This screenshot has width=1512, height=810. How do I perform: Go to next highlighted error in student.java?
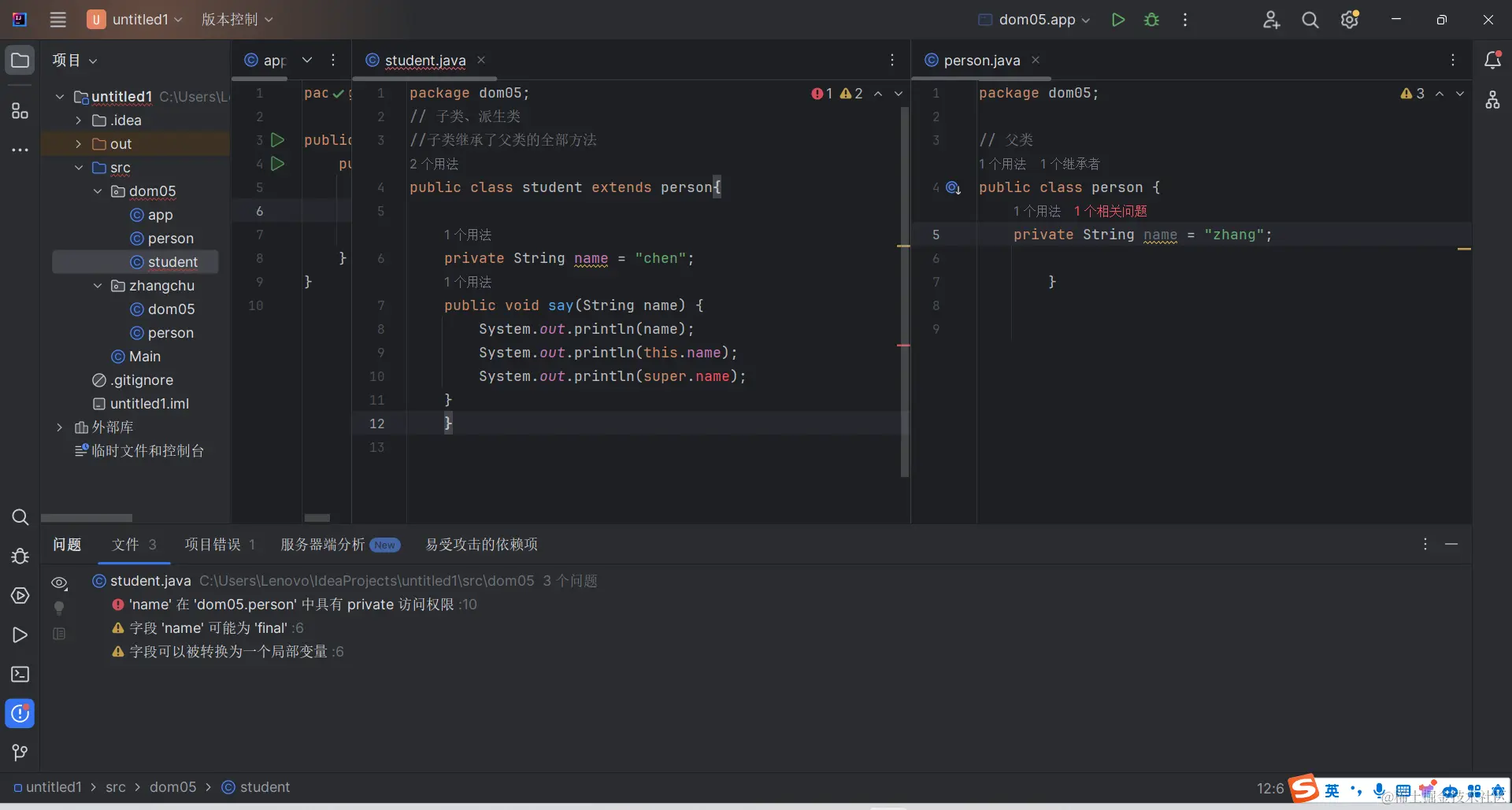point(899,94)
